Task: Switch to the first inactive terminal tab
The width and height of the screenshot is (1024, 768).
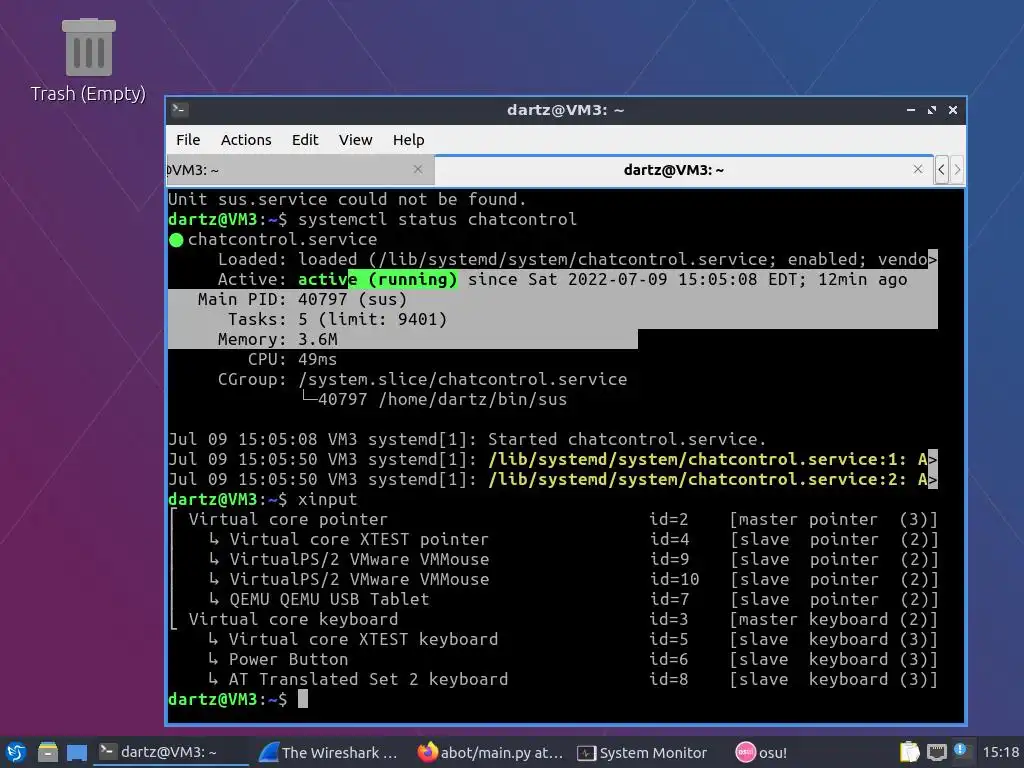Action: (300, 170)
